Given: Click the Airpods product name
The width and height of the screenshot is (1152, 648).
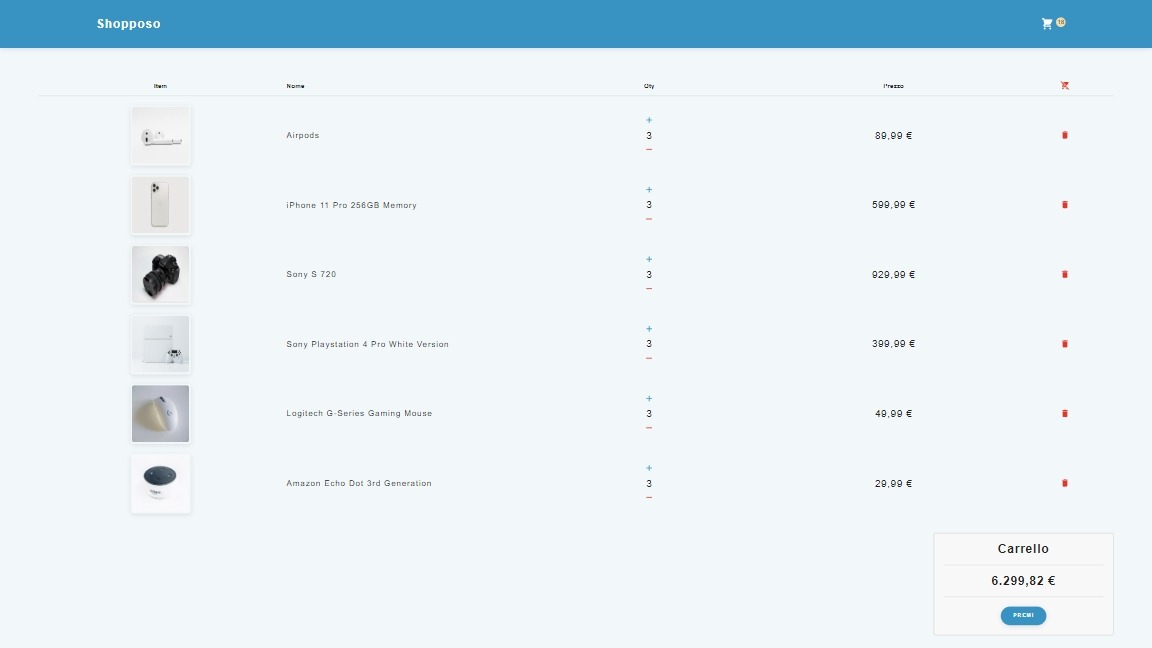Looking at the screenshot, I should (x=303, y=135).
